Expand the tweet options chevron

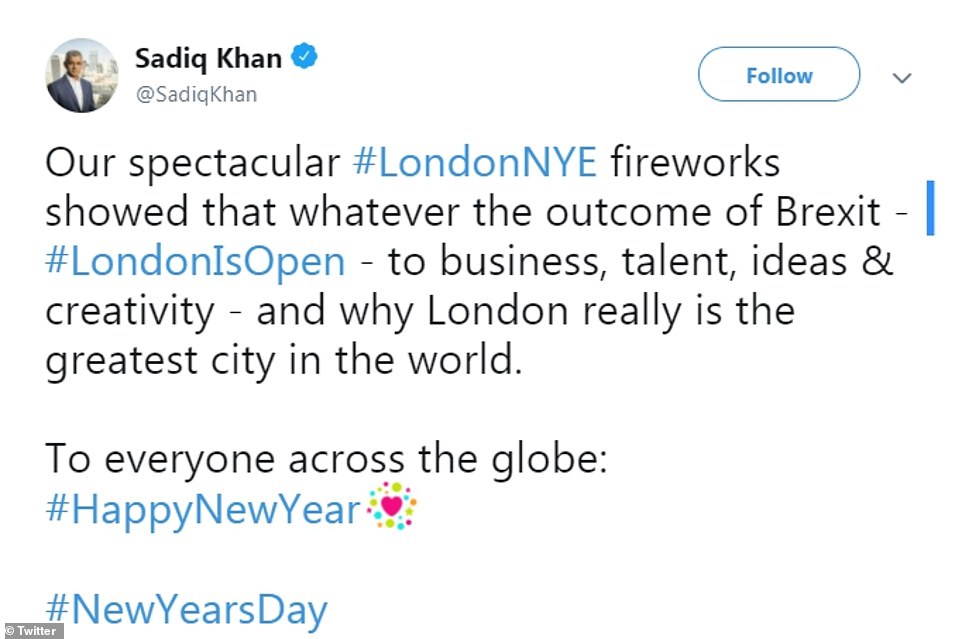902,77
